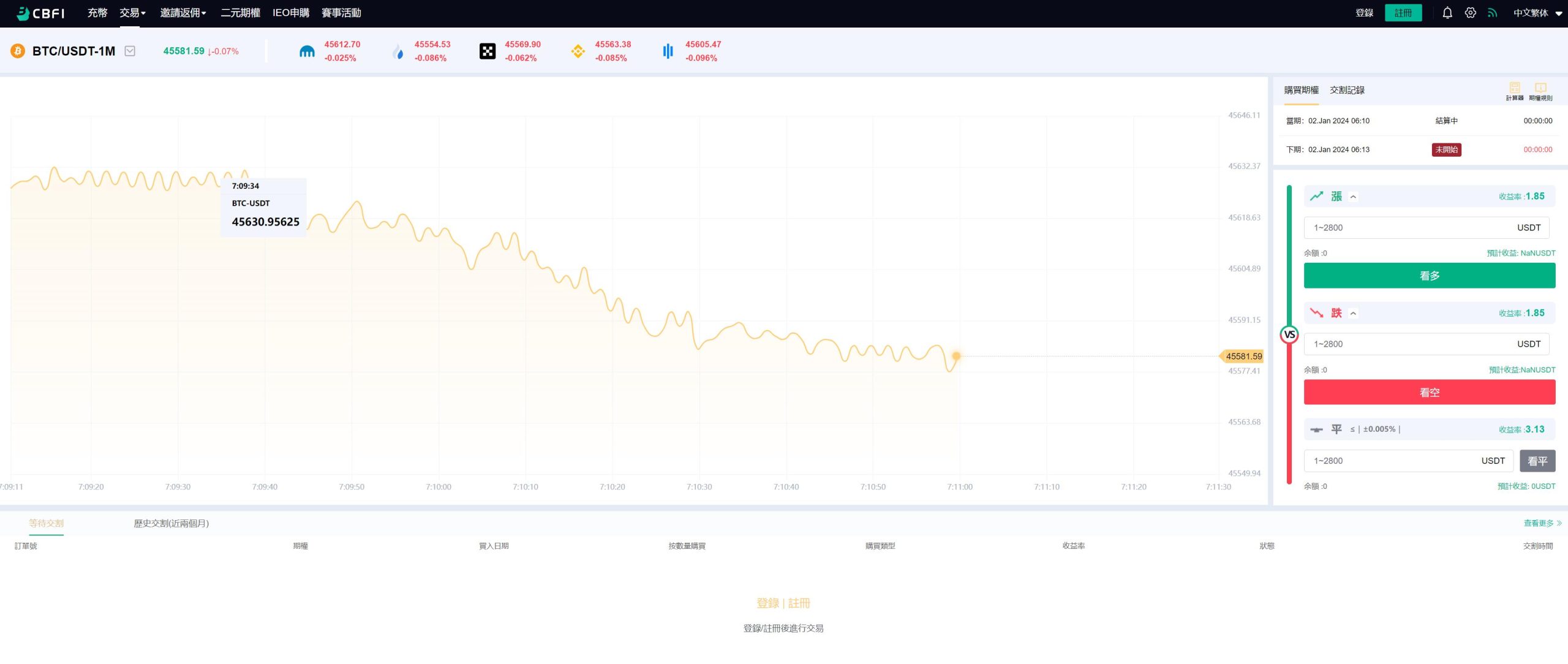
Task: Click the CBFI logo
Action: click(x=40, y=13)
